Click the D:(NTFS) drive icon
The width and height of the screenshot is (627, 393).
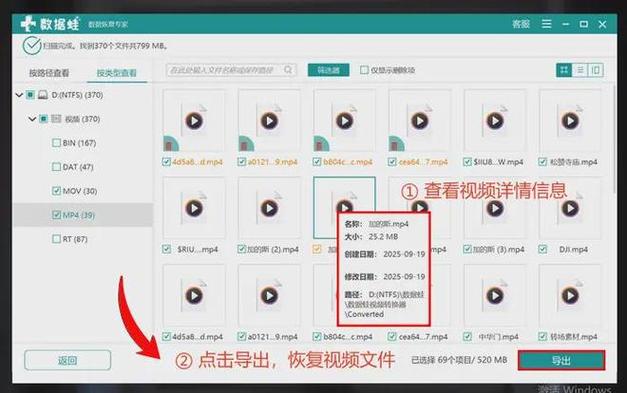click(43, 95)
